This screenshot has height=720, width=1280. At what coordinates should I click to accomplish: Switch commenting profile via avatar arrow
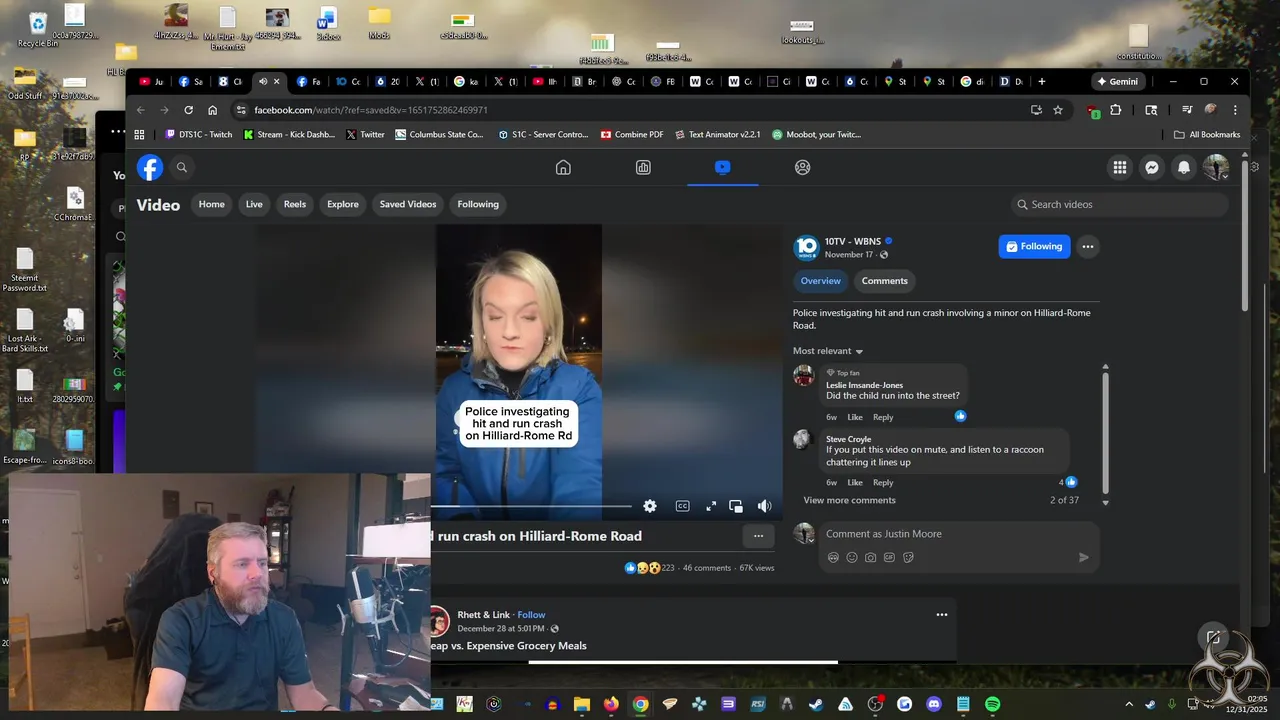(804, 534)
